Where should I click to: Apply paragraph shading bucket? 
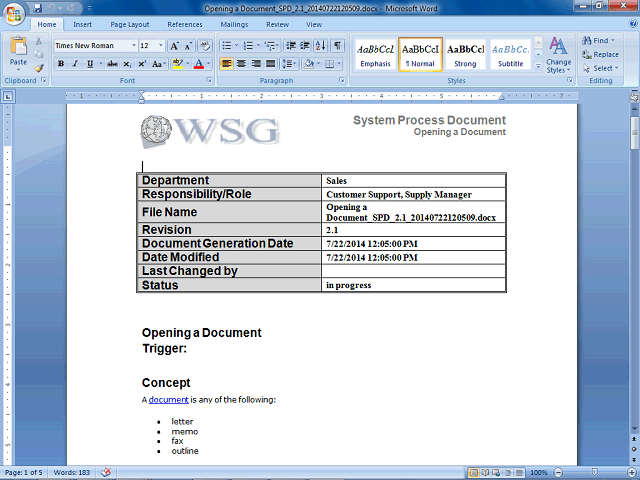309,64
